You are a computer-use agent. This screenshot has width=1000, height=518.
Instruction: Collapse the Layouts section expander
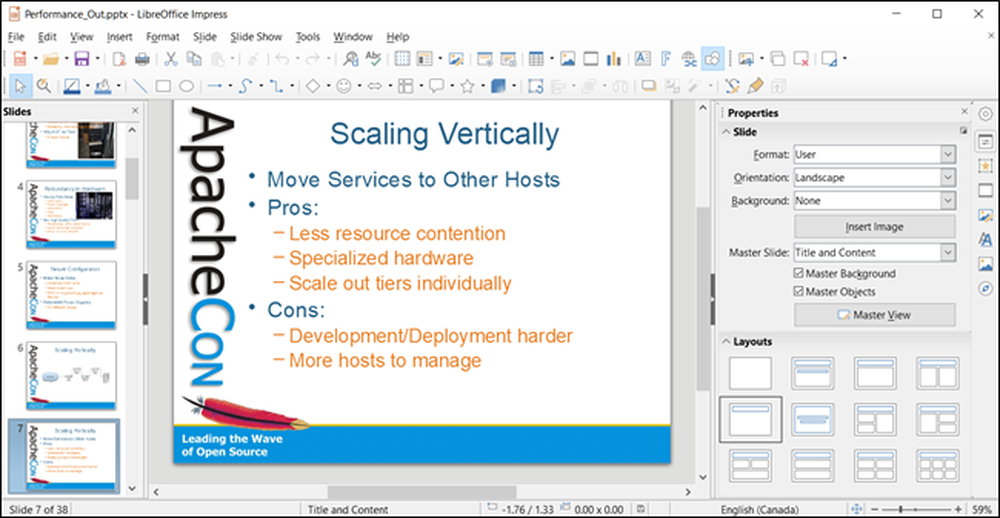click(x=726, y=341)
